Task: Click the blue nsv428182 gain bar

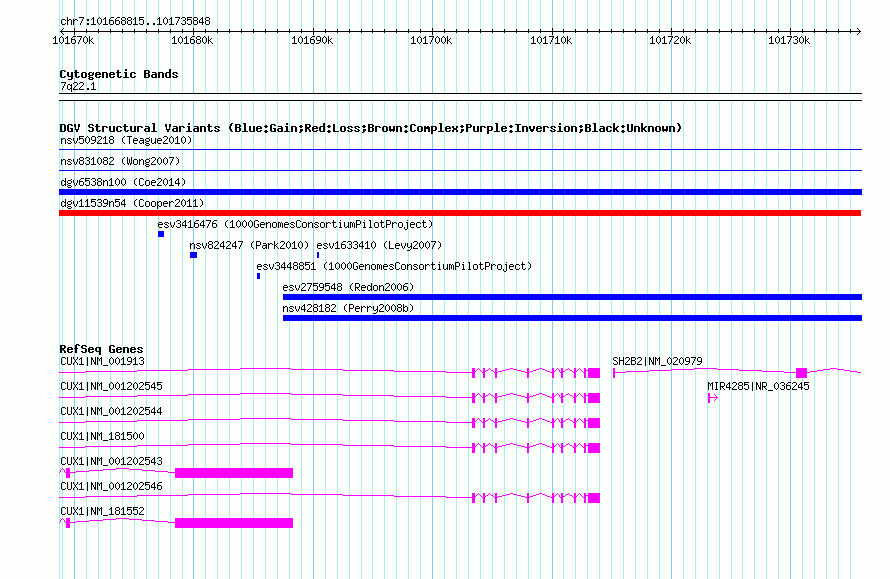Action: (x=572, y=318)
